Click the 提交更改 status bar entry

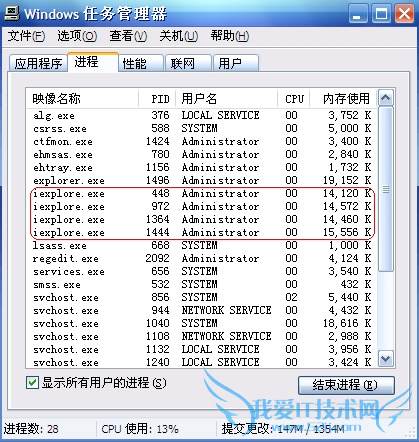pos(283,429)
